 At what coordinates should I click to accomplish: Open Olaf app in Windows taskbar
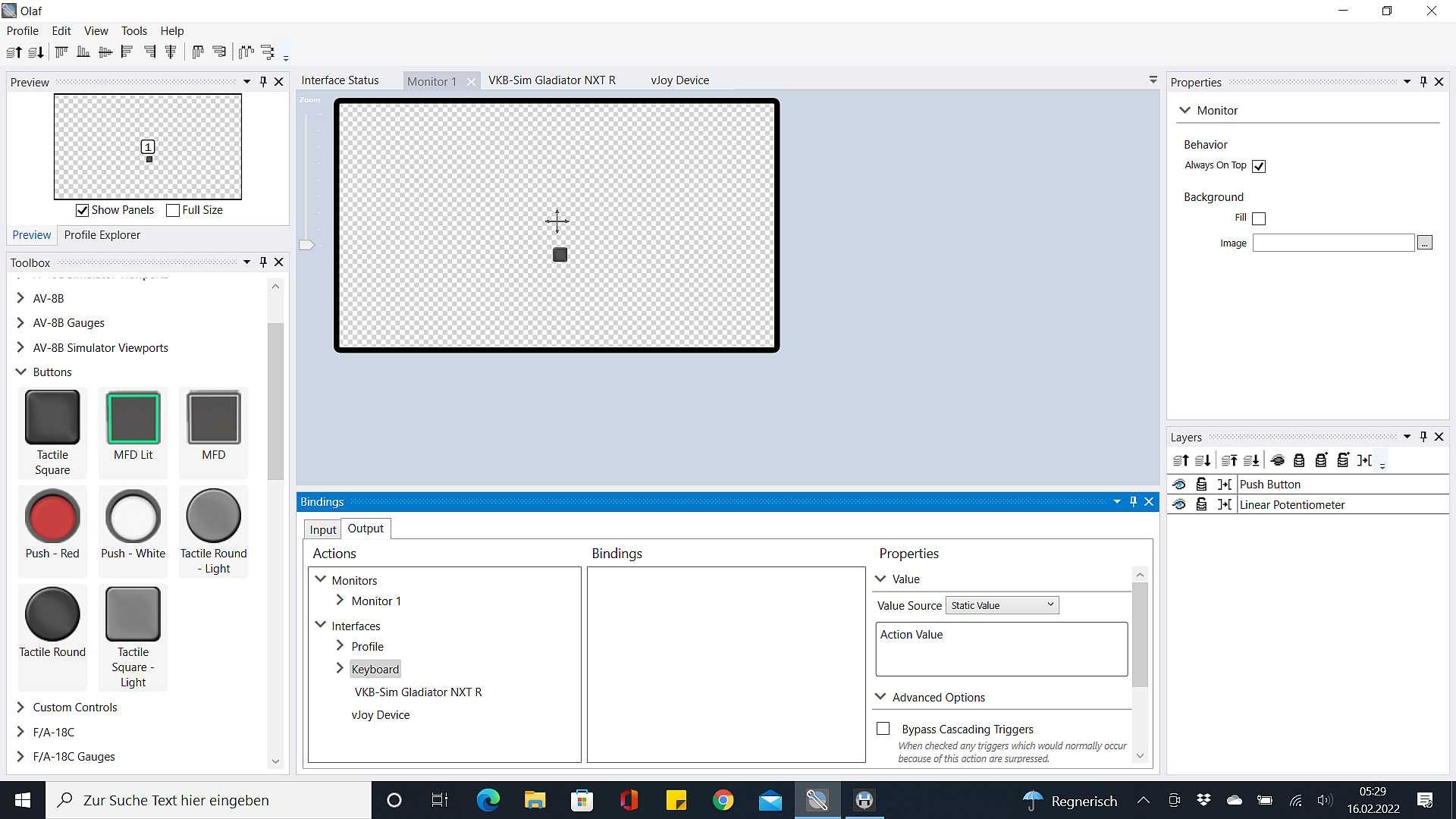pos(817,800)
